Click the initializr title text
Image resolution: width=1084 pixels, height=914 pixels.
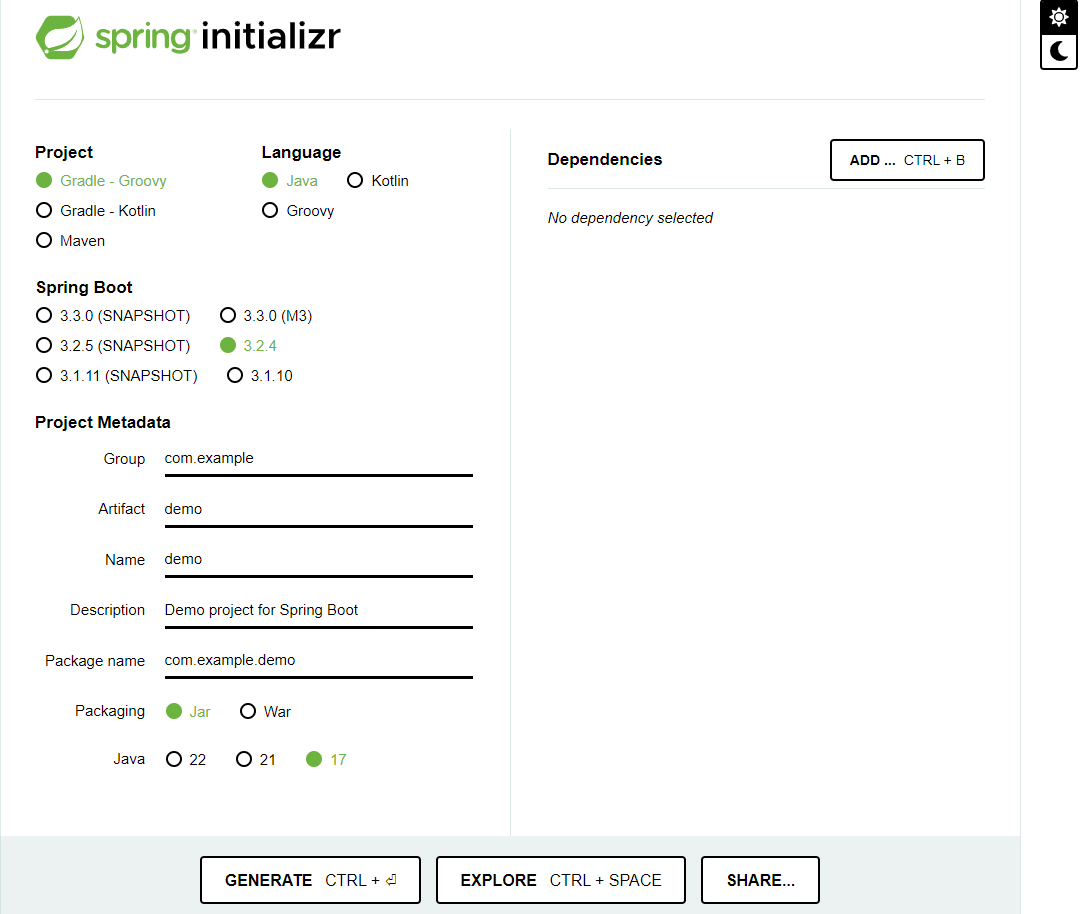pyautogui.click(x=271, y=37)
